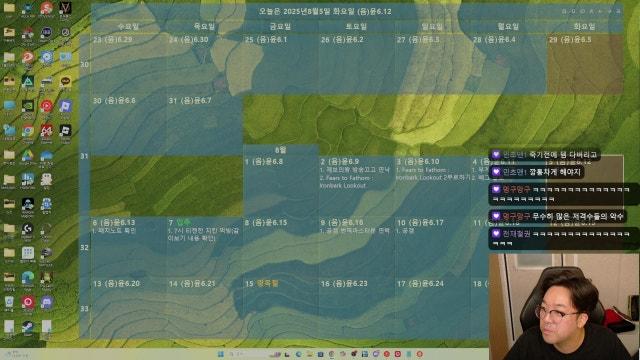
Task: Click week number 32 on calendar edge
Action: pos(84,247)
